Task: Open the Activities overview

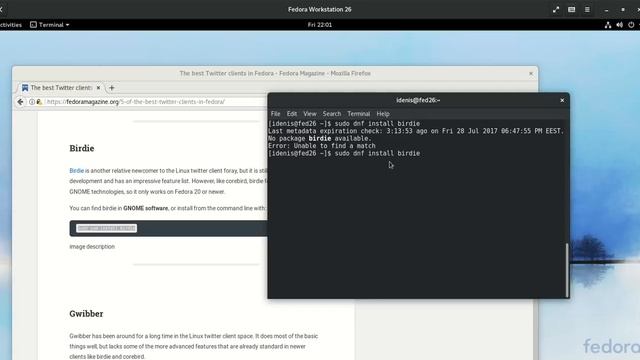Action: point(11,24)
